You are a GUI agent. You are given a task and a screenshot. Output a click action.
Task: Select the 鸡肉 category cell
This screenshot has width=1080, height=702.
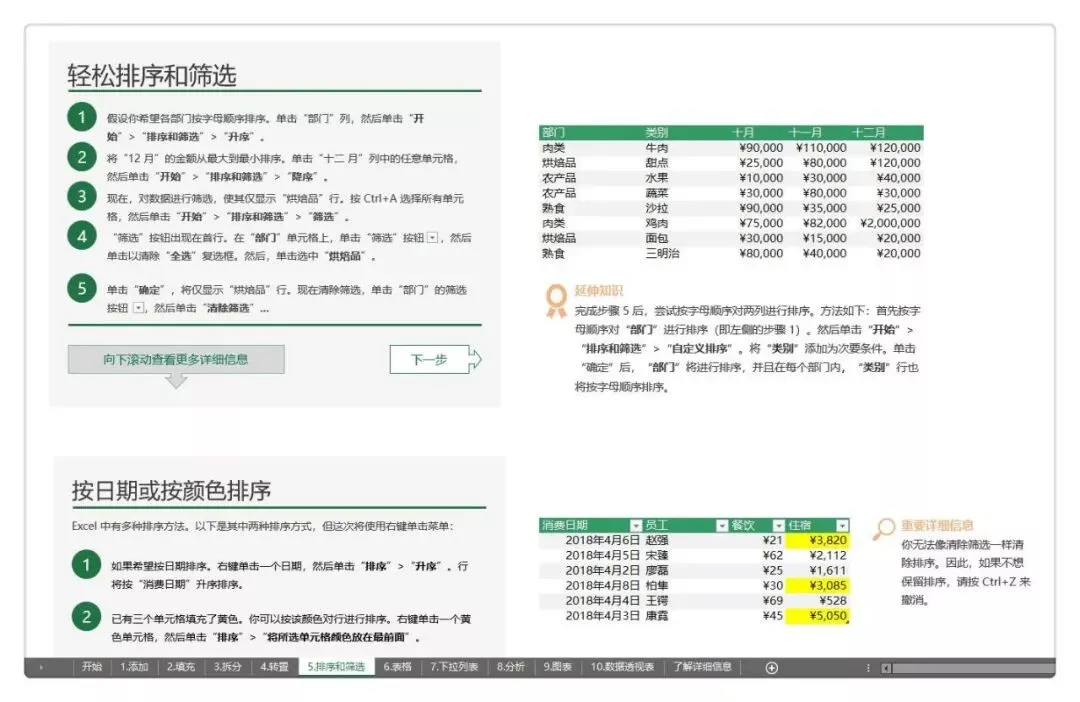[x=678, y=223]
